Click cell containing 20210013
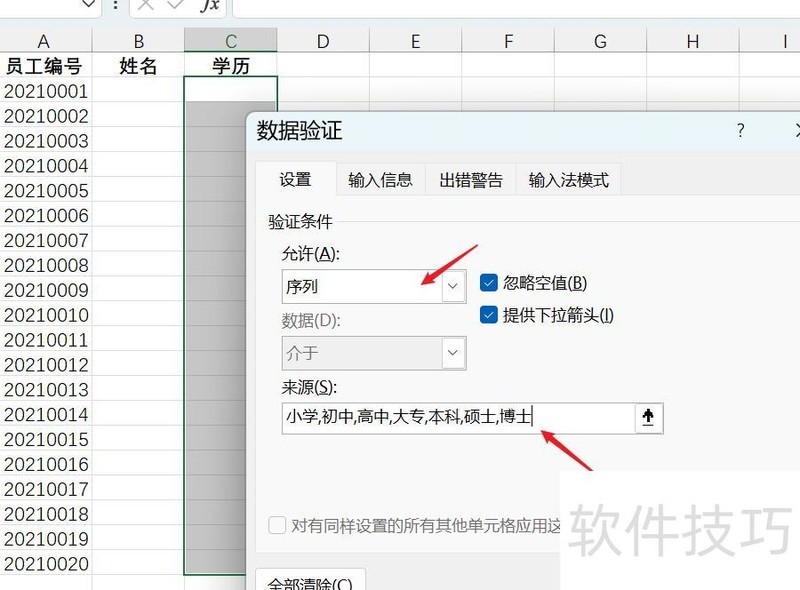The width and height of the screenshot is (800, 590). 45,389
